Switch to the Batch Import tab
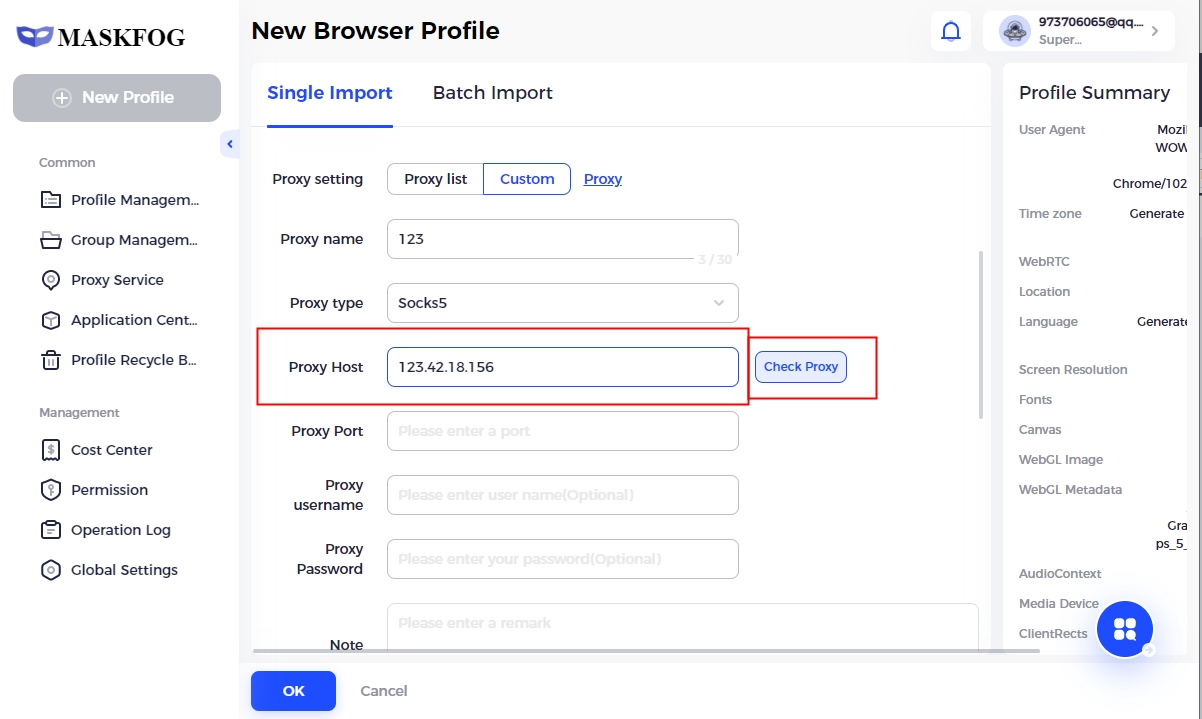The width and height of the screenshot is (1202, 719). [x=492, y=93]
